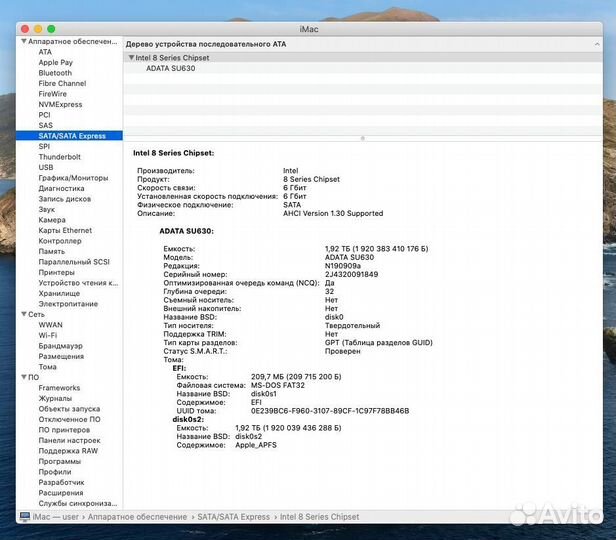This screenshot has height=540, width=616.
Task: Open NVMExpress in the sidebar
Action: pyautogui.click(x=60, y=104)
